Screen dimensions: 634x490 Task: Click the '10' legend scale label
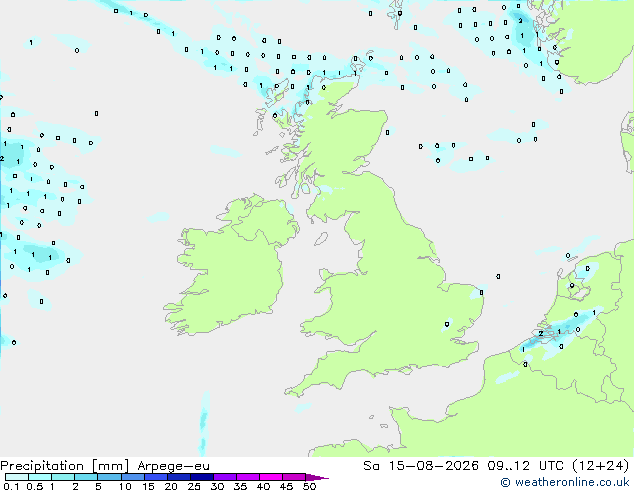pos(125,486)
